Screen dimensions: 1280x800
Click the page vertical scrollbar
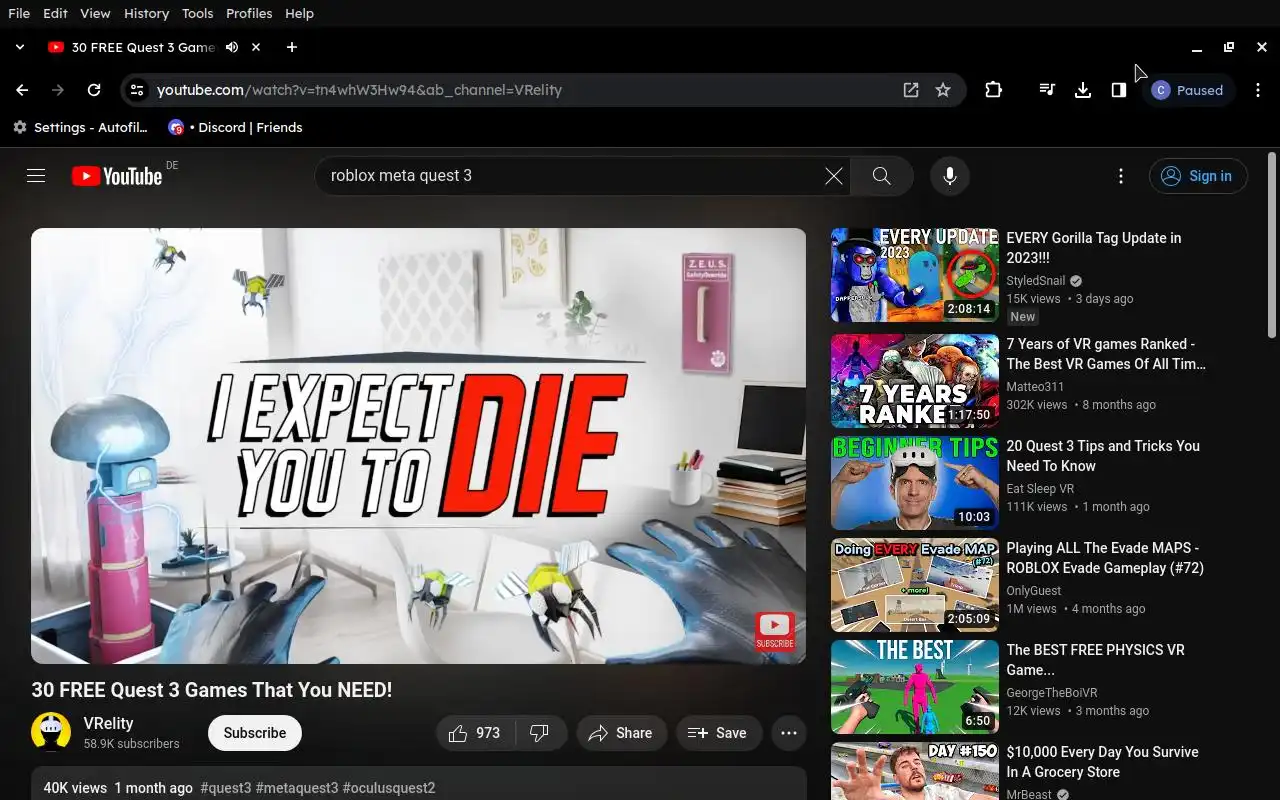pos(1272,245)
